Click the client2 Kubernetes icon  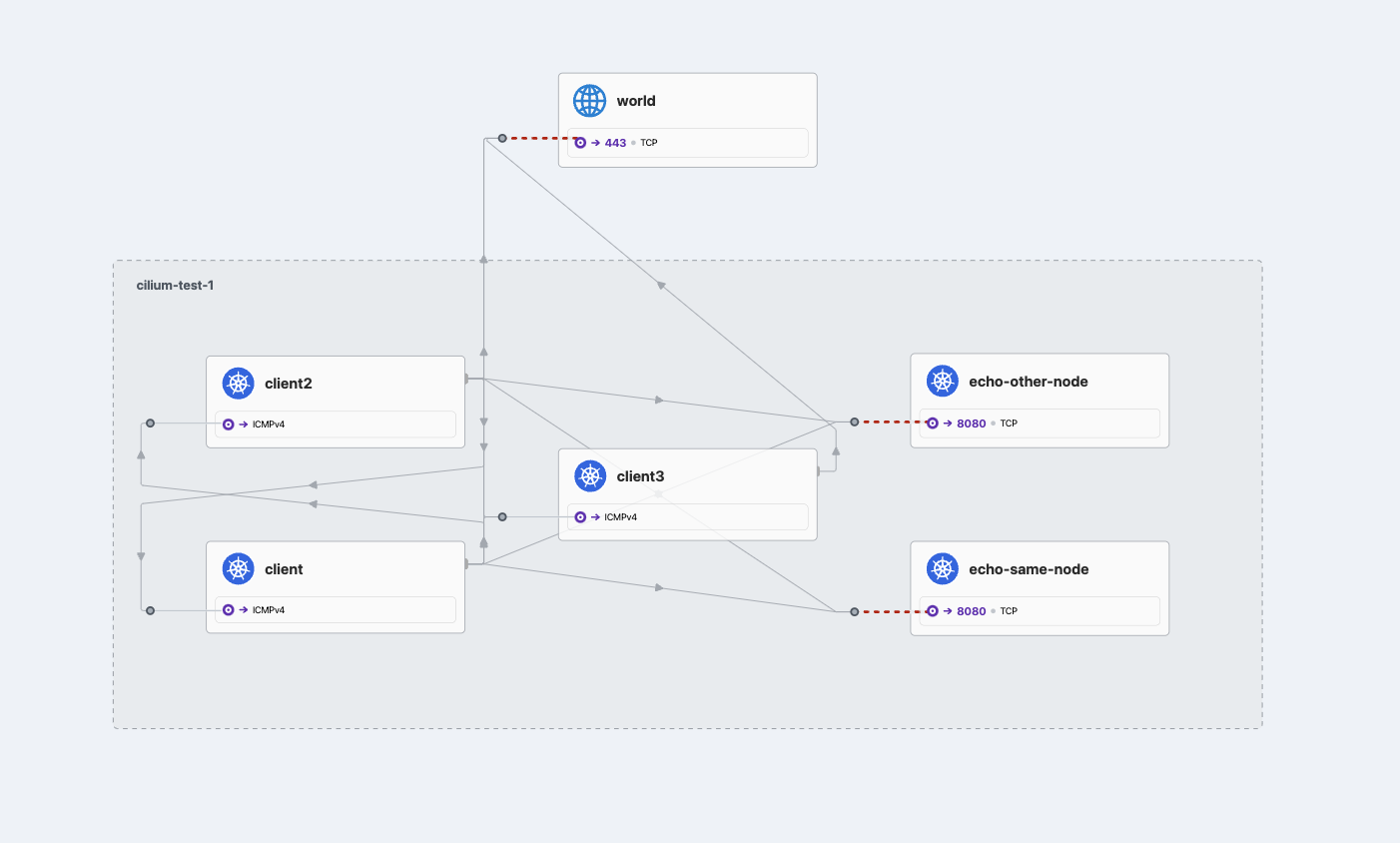238,384
